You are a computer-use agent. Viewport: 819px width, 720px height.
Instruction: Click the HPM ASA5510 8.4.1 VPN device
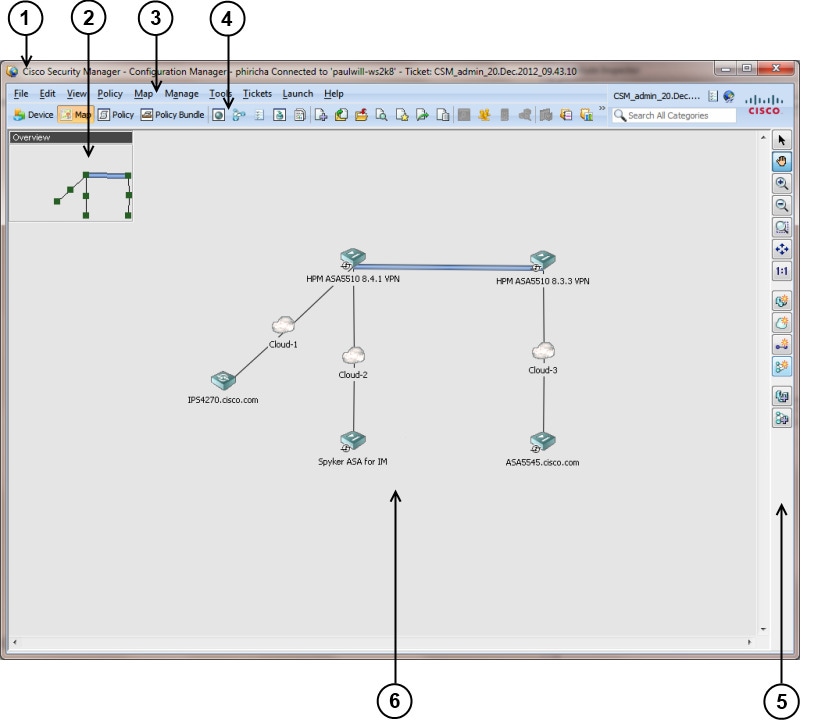click(353, 259)
